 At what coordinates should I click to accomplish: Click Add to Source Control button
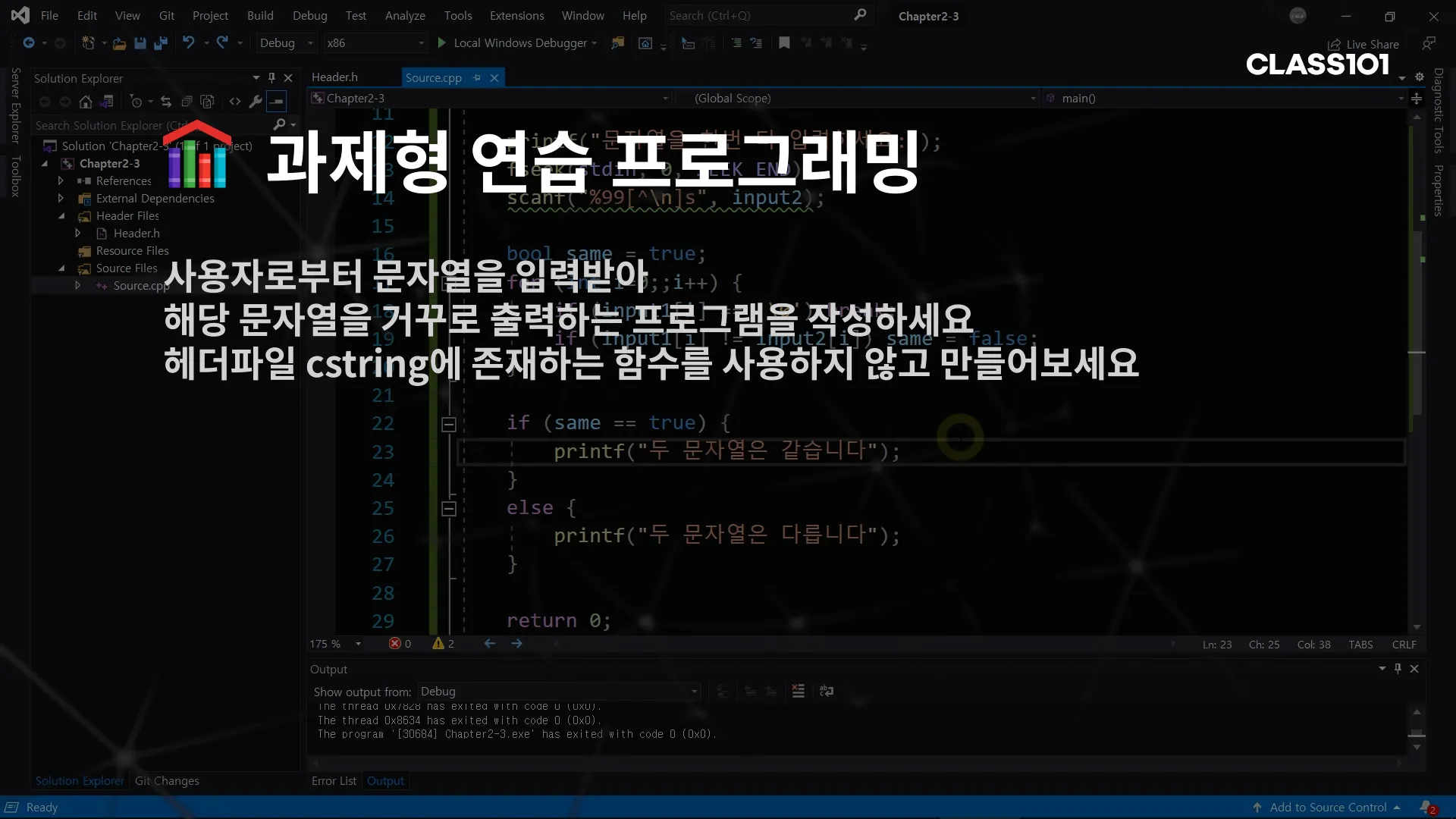(x=1327, y=807)
